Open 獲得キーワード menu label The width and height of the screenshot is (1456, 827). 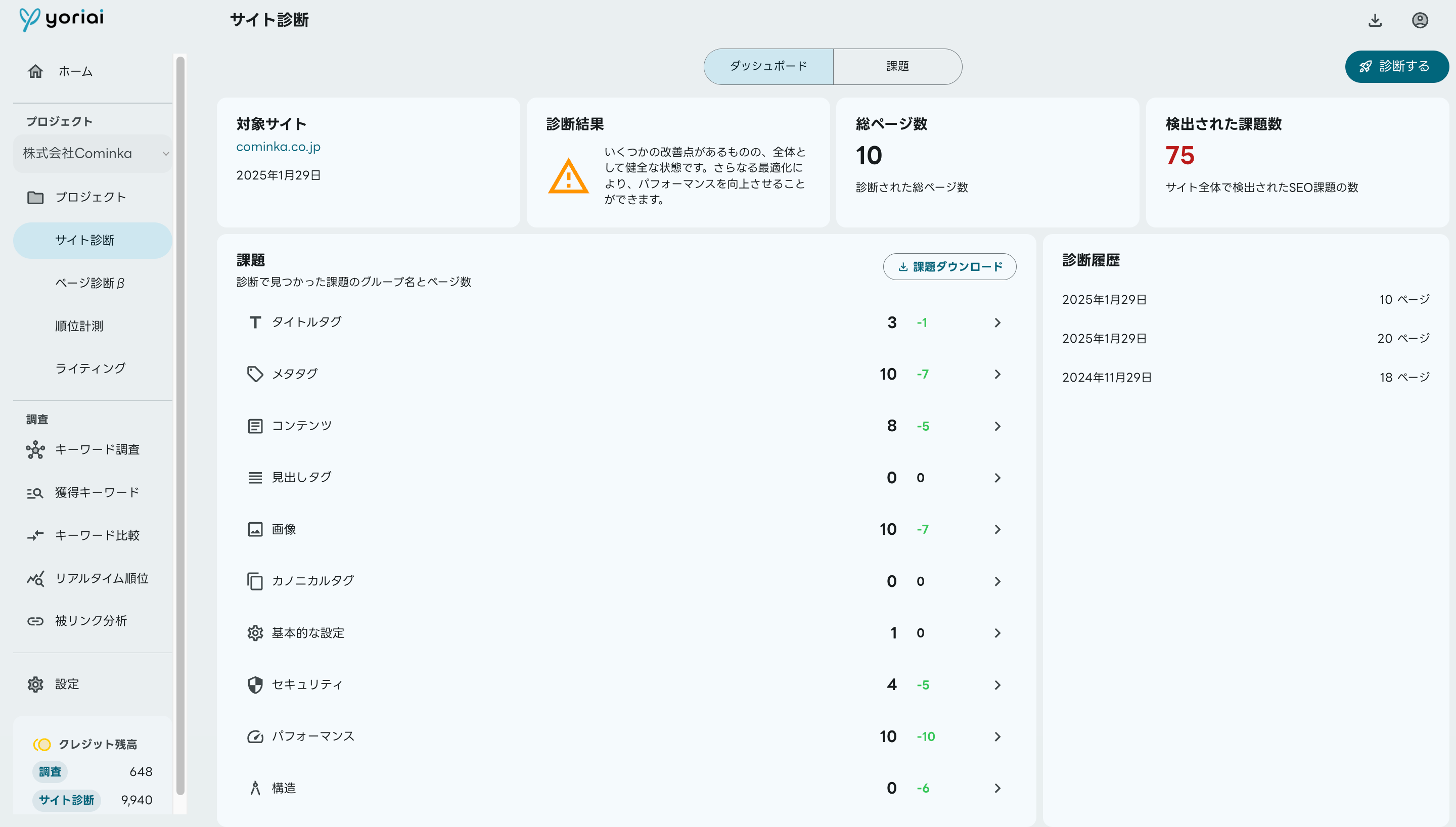[97, 493]
